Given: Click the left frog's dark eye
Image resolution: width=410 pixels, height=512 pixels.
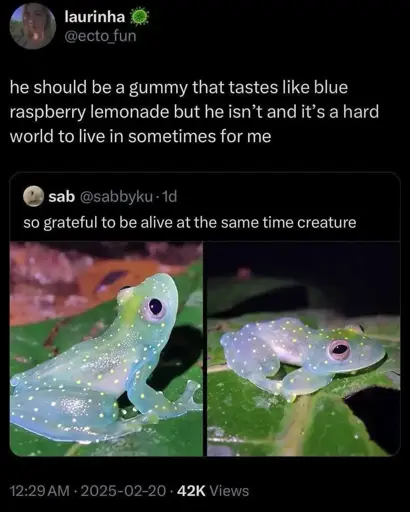Looking at the screenshot, I should point(155,306).
